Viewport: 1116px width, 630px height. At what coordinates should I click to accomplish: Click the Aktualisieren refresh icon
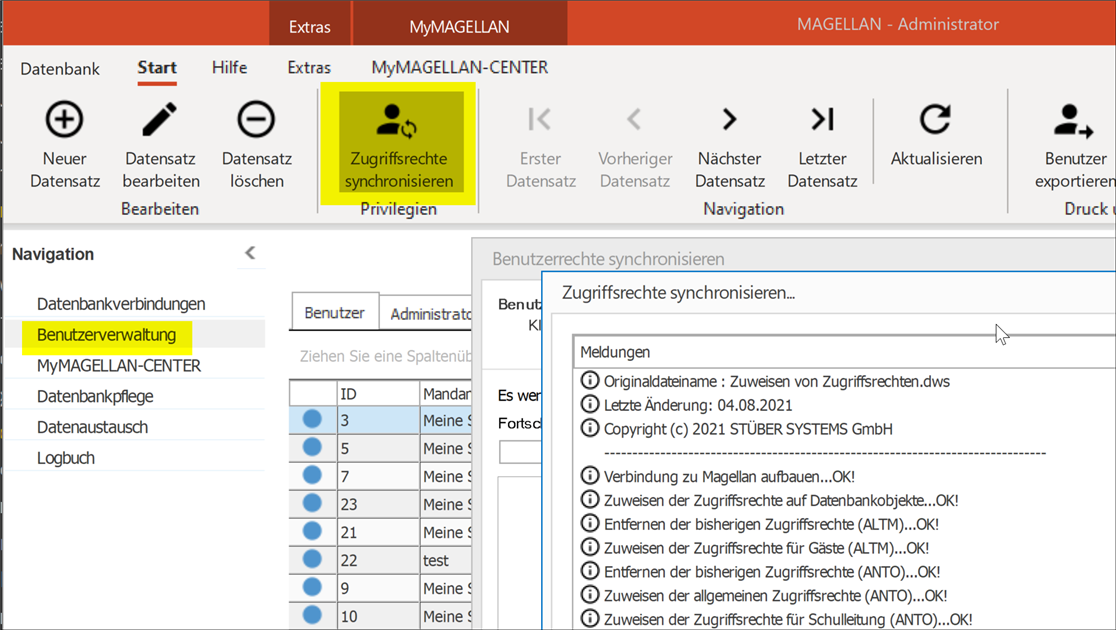tap(935, 119)
